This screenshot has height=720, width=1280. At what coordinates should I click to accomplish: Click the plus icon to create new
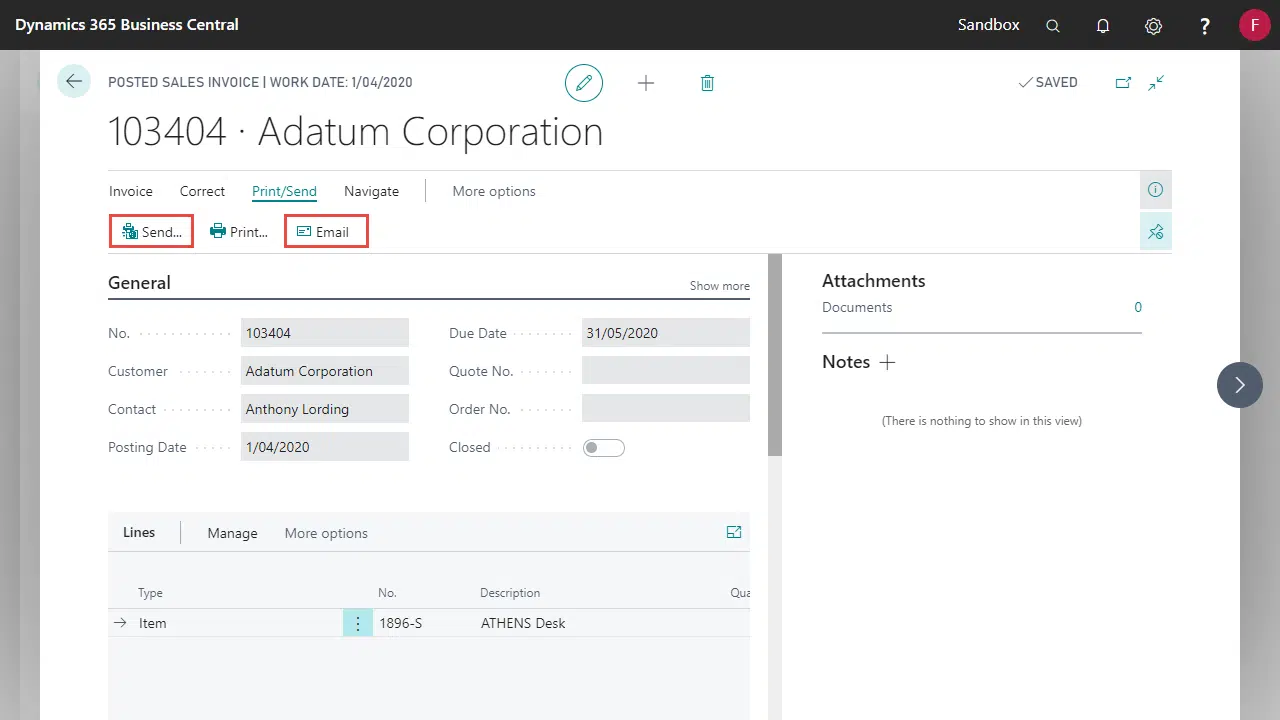[646, 83]
